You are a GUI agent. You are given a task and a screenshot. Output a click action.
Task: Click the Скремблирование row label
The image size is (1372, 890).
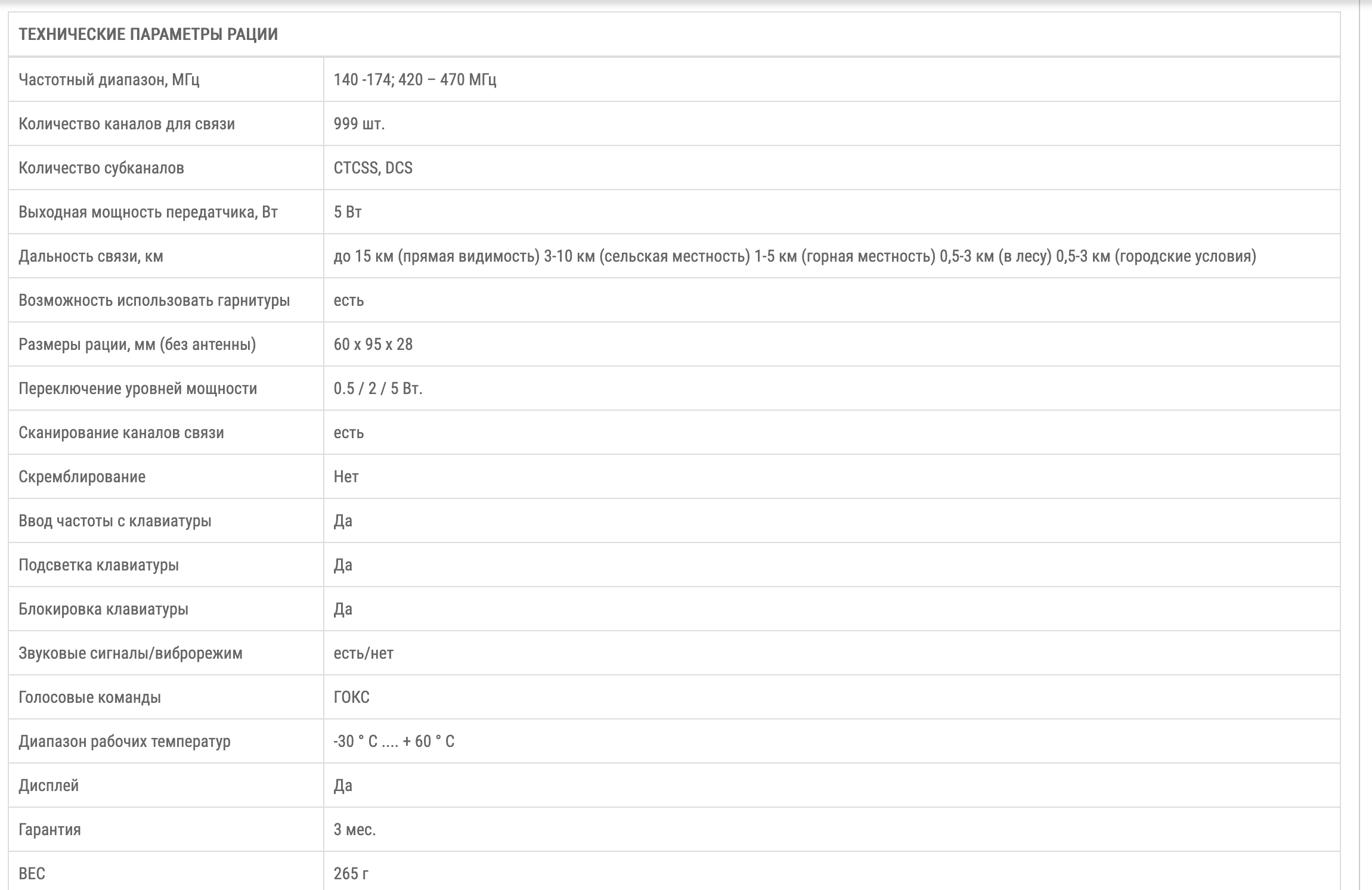tap(82, 477)
